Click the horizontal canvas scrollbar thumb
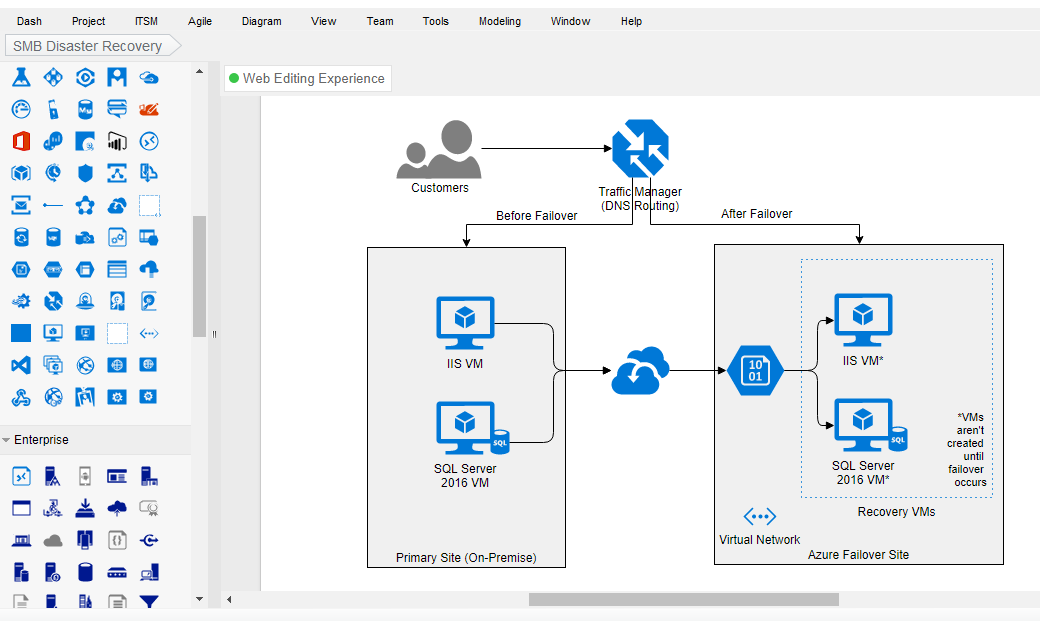 (683, 600)
